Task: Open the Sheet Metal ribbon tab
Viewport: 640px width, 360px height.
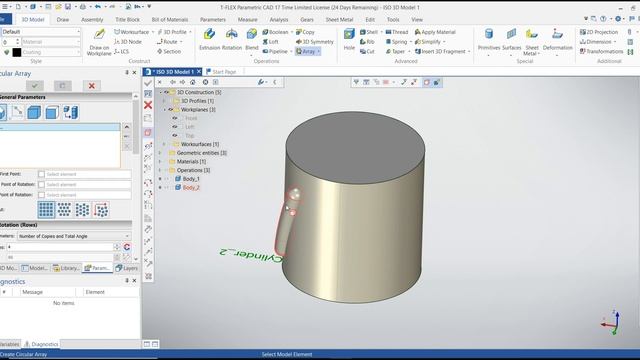Action: pyautogui.click(x=339, y=20)
